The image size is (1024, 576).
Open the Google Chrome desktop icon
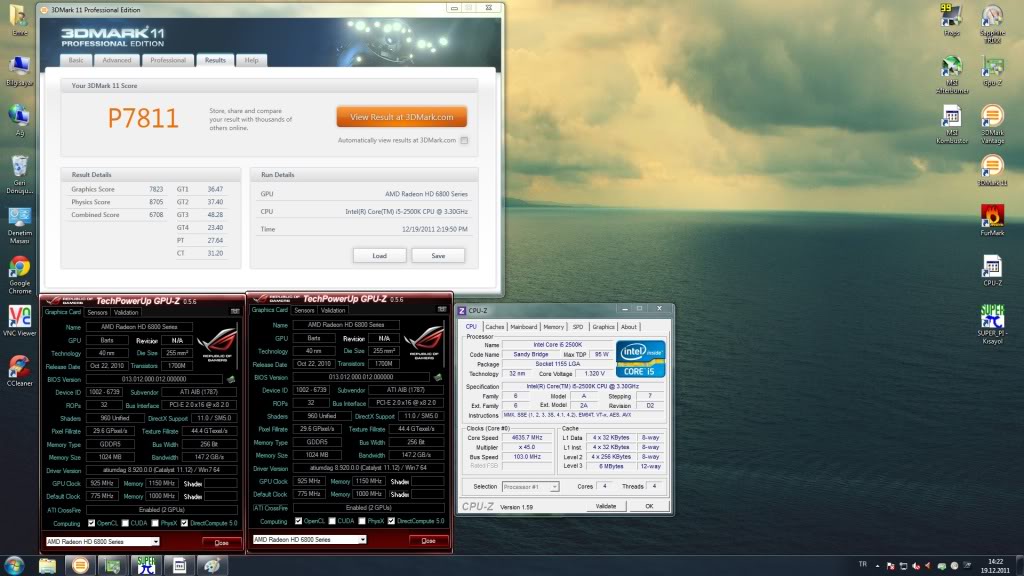click(x=19, y=268)
